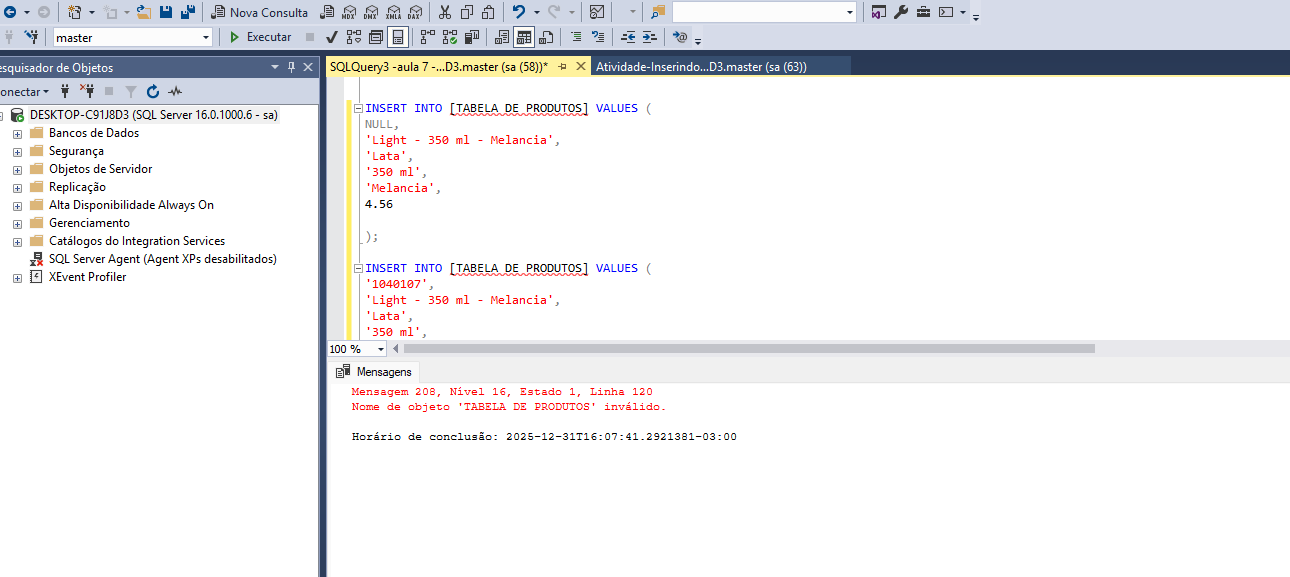Open the Object Explorer activity monitor icon

coord(175,91)
